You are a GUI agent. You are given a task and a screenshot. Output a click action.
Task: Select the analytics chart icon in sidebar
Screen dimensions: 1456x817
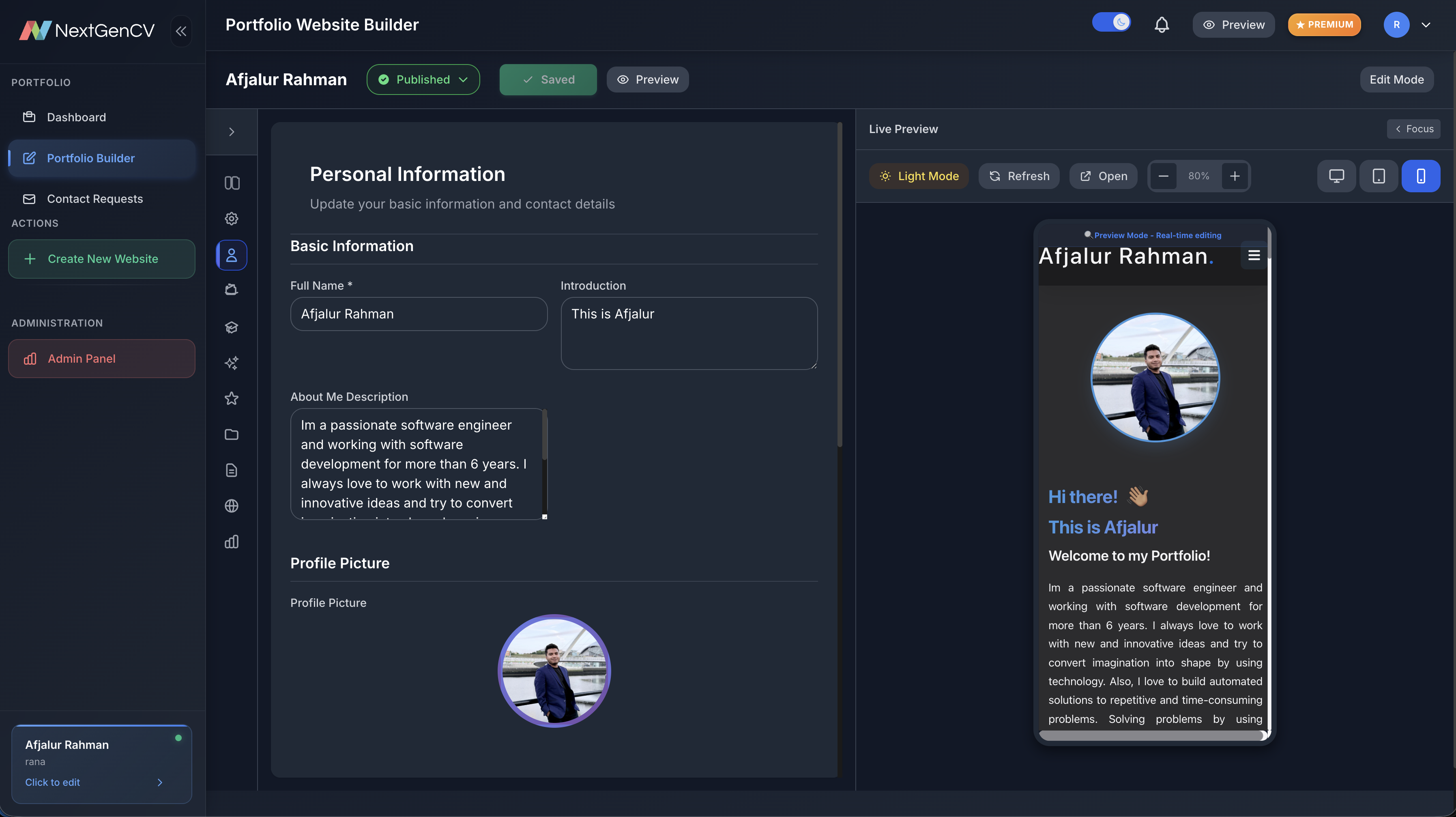pyautogui.click(x=232, y=542)
